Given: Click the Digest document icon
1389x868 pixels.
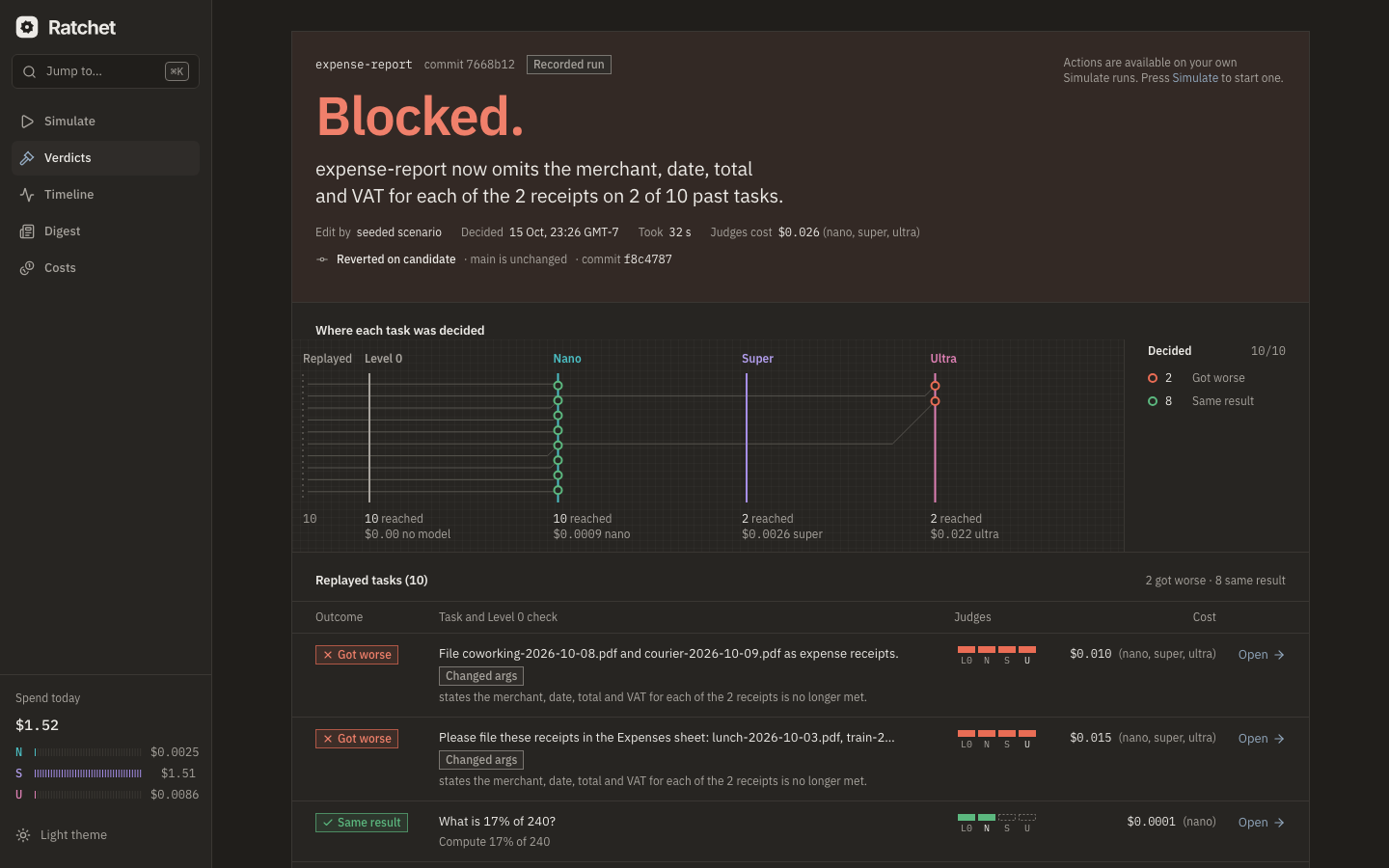Looking at the screenshot, I should click(27, 231).
